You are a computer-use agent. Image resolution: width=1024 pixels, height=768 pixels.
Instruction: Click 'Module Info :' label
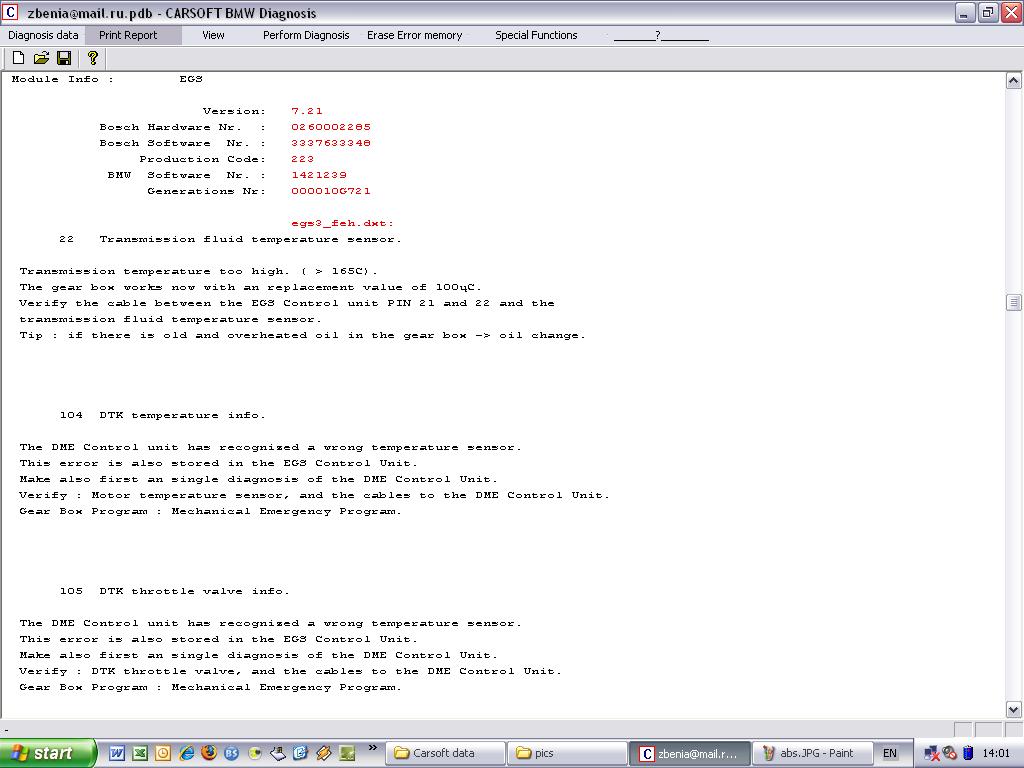pos(63,79)
